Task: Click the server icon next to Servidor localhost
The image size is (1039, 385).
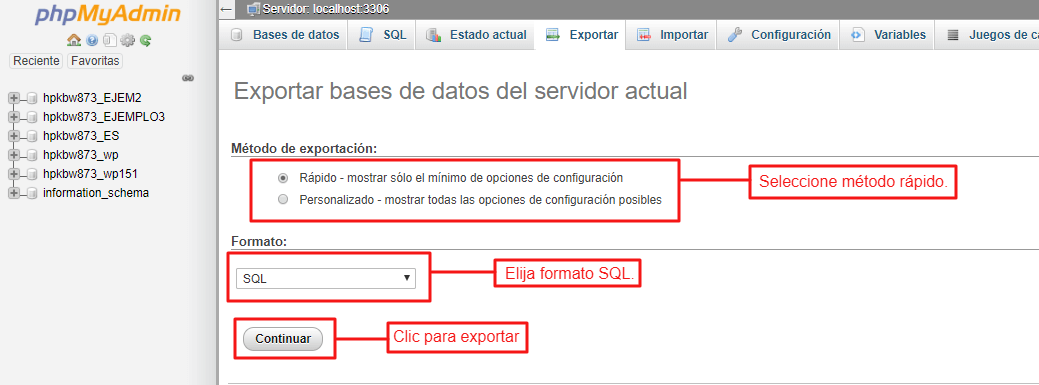Action: [x=252, y=9]
